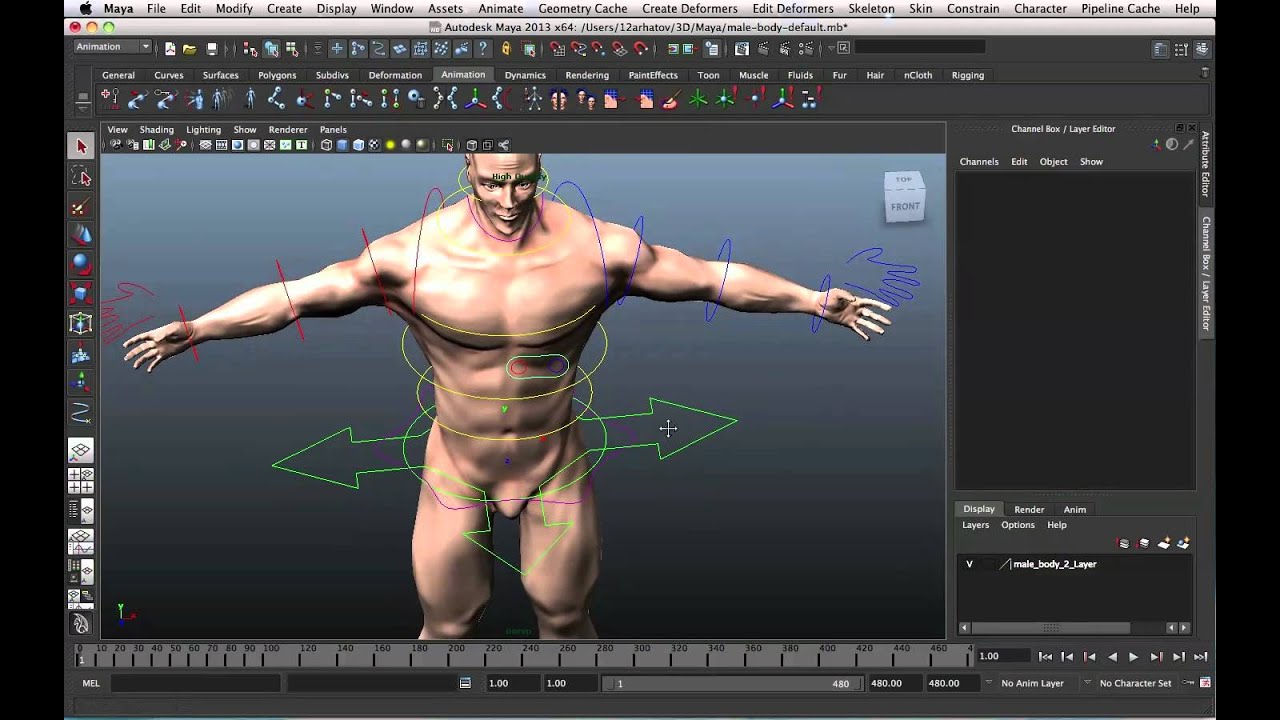Open the viewport Lighting menu
This screenshot has width=1280, height=720.
click(x=203, y=129)
